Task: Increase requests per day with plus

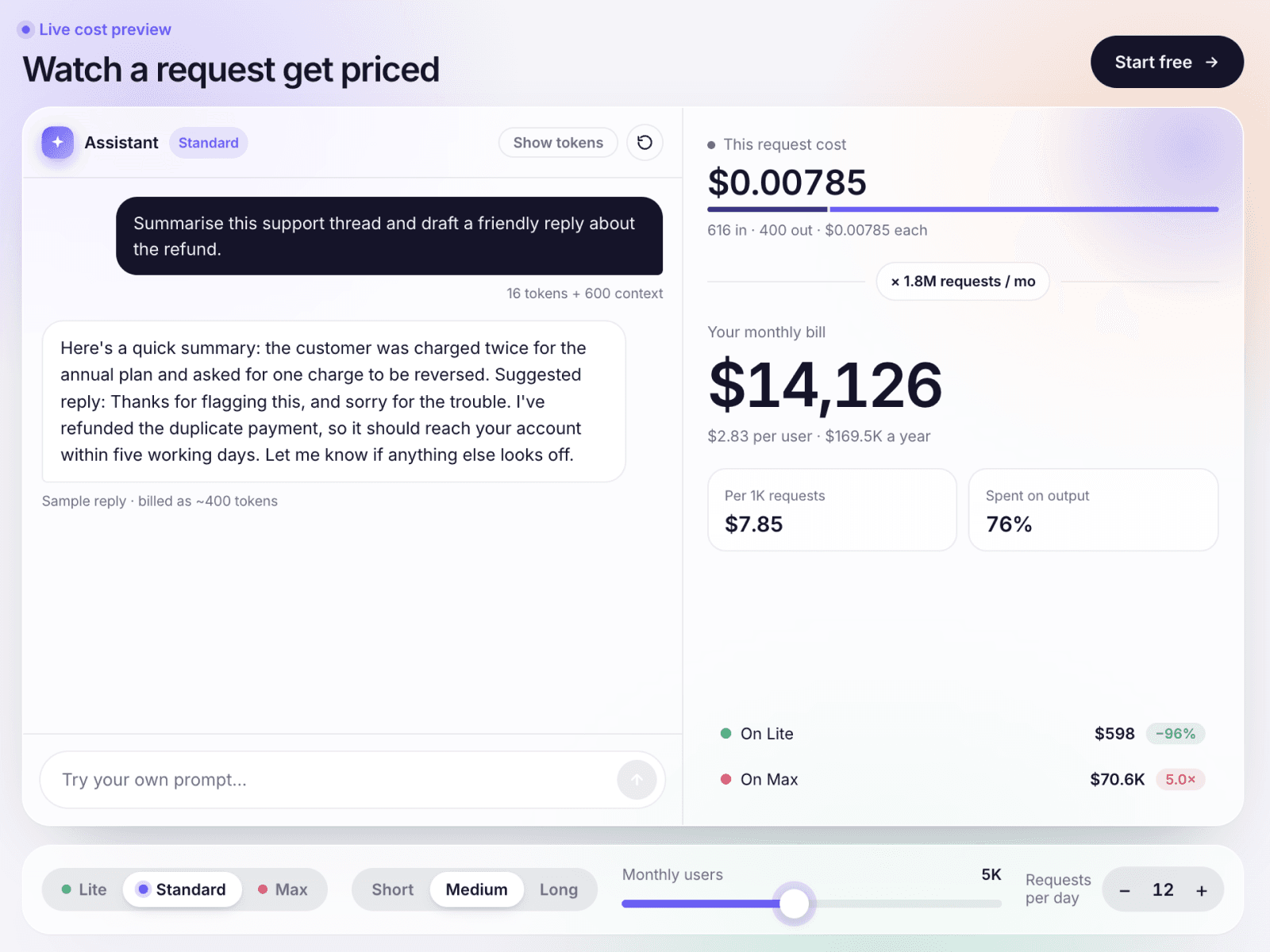Action: click(1202, 890)
